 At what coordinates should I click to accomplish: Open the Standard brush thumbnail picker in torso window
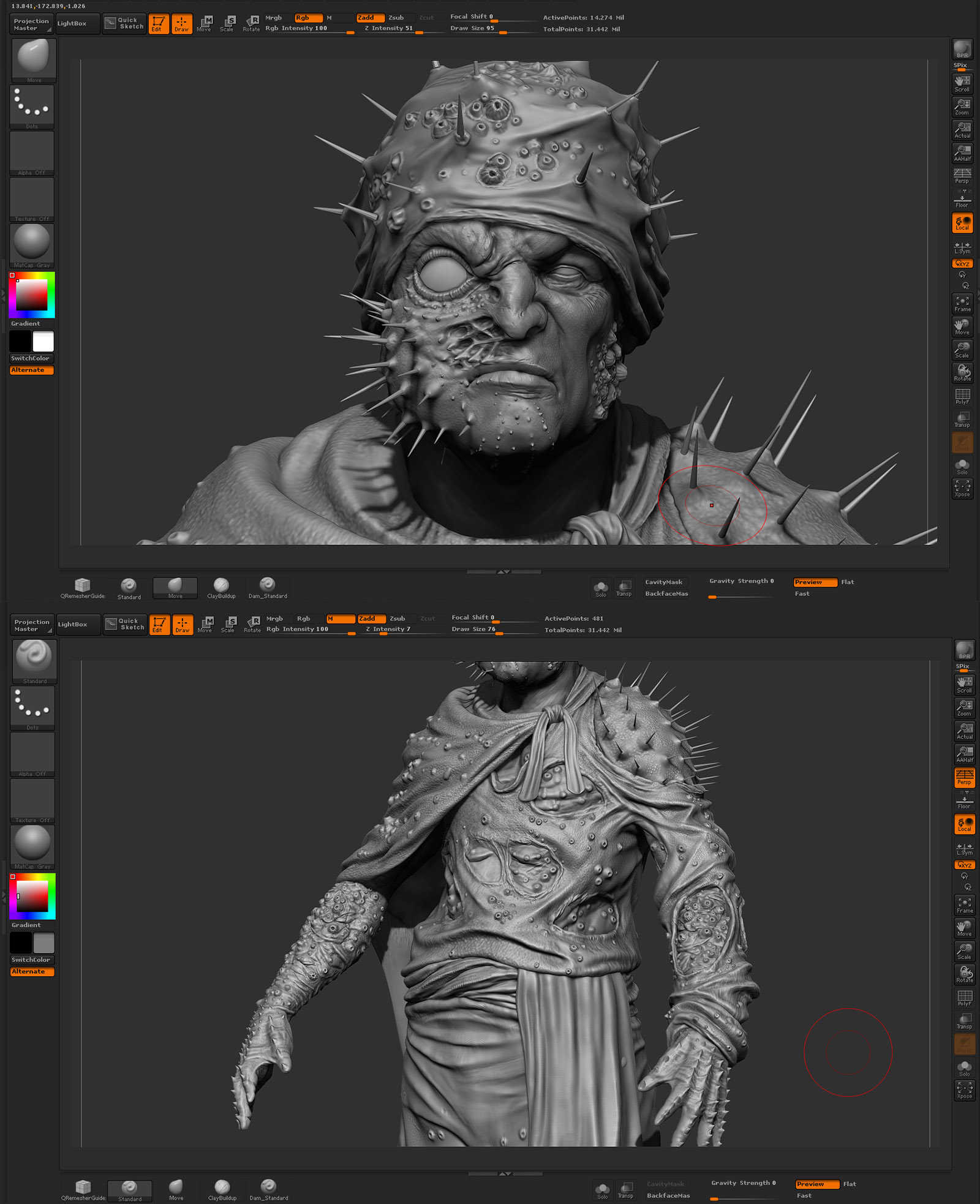tap(34, 662)
